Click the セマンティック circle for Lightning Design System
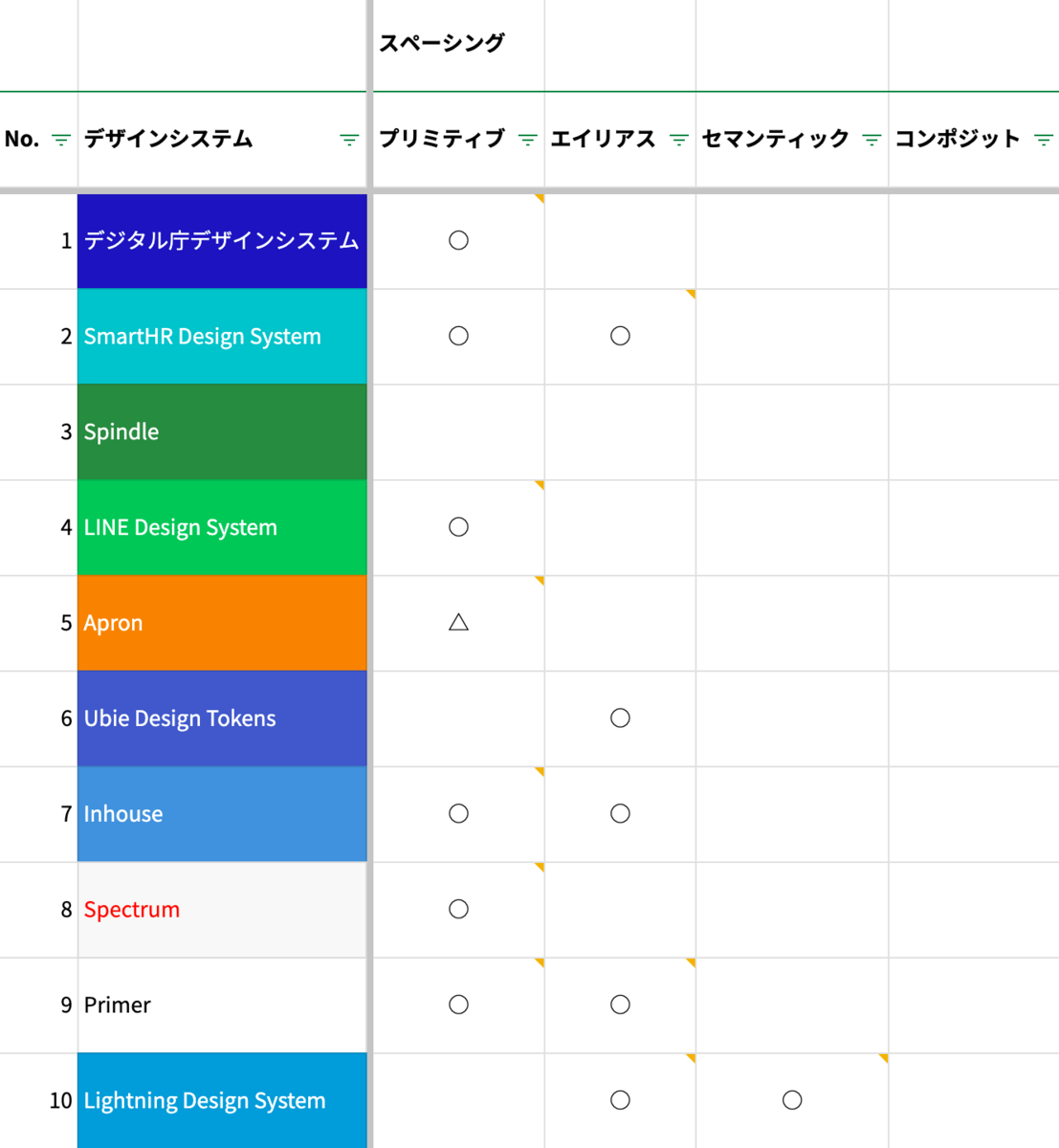This screenshot has height=1148, width=1059. pyautogui.click(x=792, y=1101)
